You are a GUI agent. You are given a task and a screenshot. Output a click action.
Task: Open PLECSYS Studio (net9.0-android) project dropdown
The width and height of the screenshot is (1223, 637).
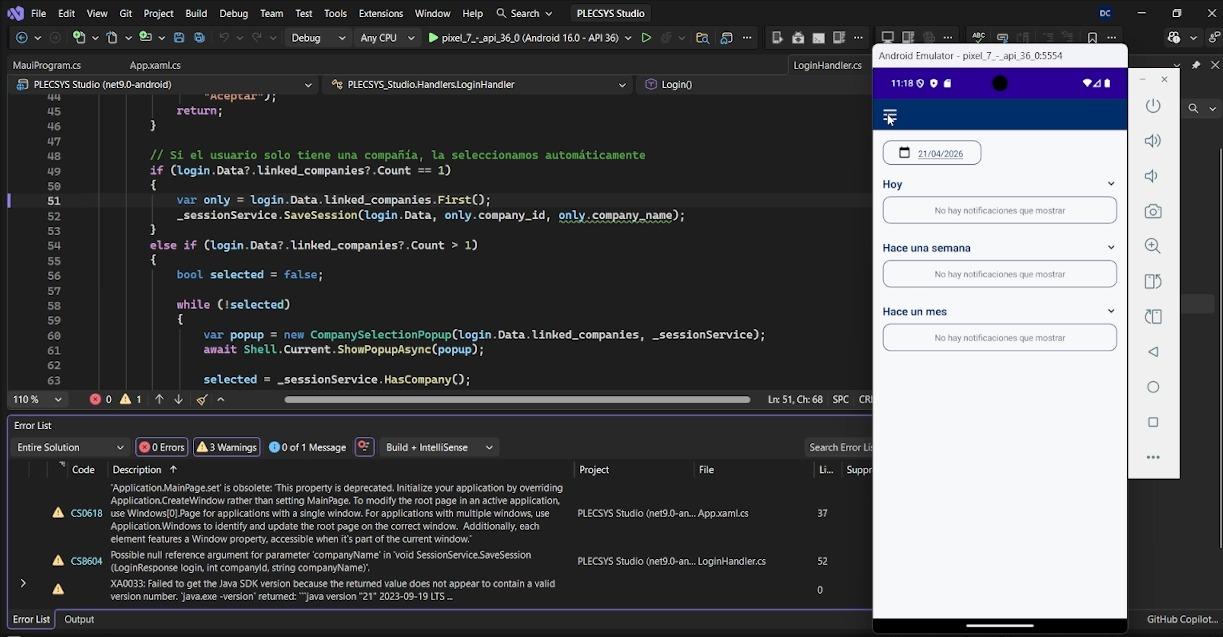(x=165, y=85)
